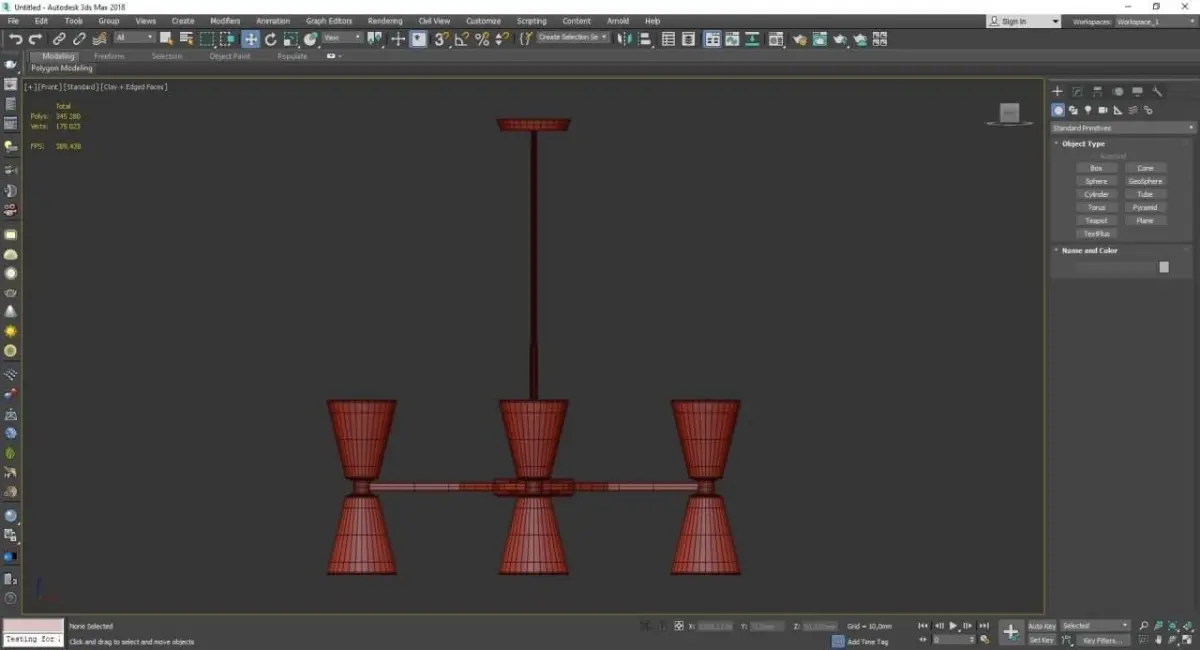Switch command panel to Display tab
The height and width of the screenshot is (650, 1200).
1138,91
